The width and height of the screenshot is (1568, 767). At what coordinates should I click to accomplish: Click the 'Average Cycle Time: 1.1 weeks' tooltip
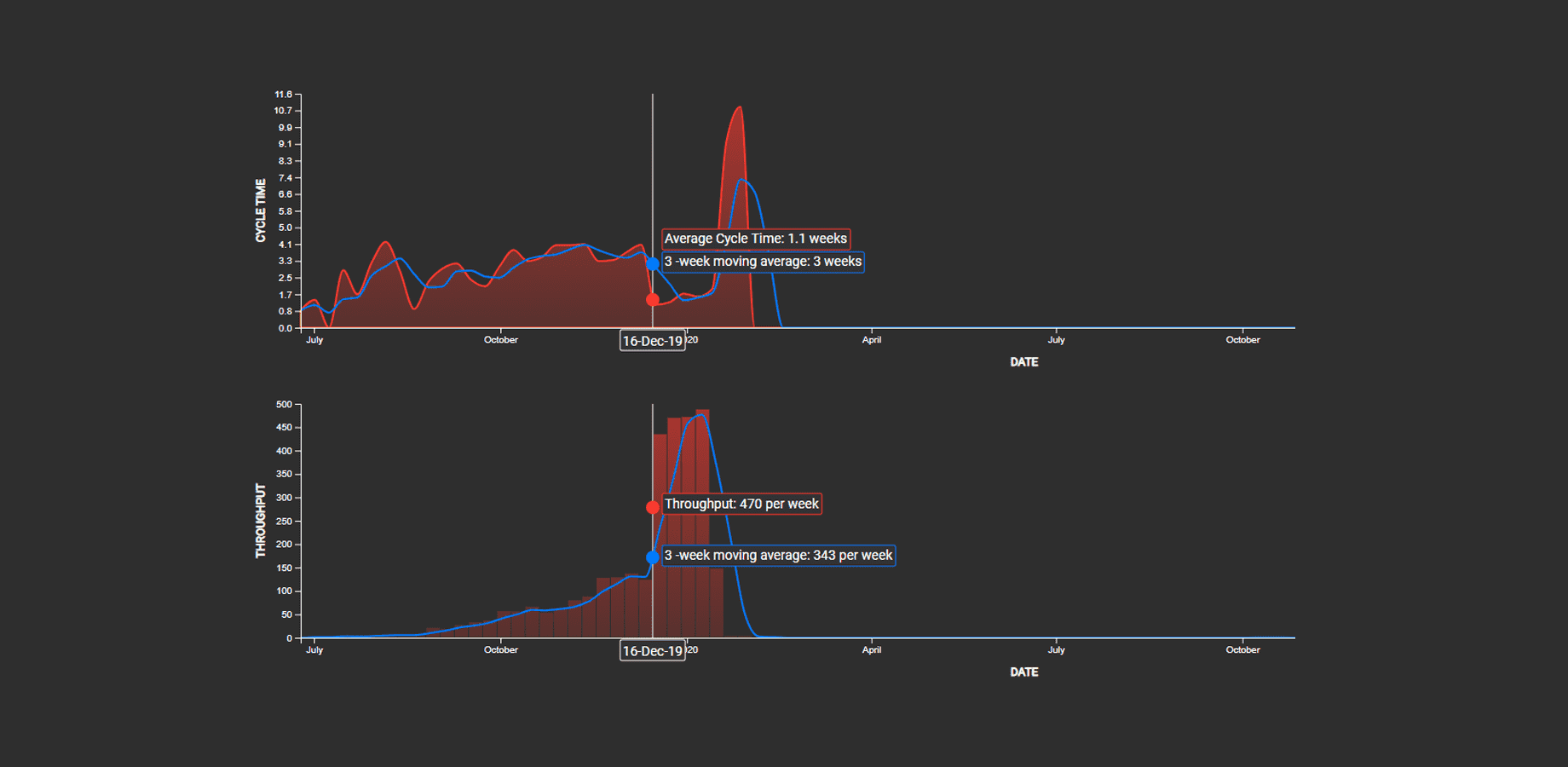click(756, 239)
